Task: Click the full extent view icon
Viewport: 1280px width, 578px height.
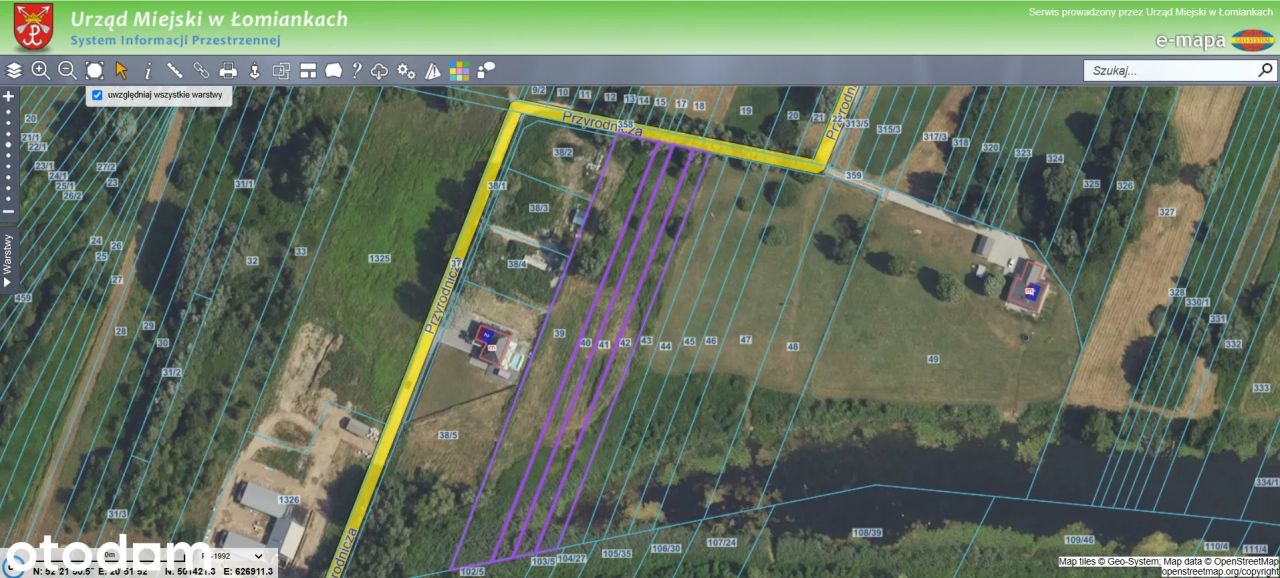Action: coord(94,70)
